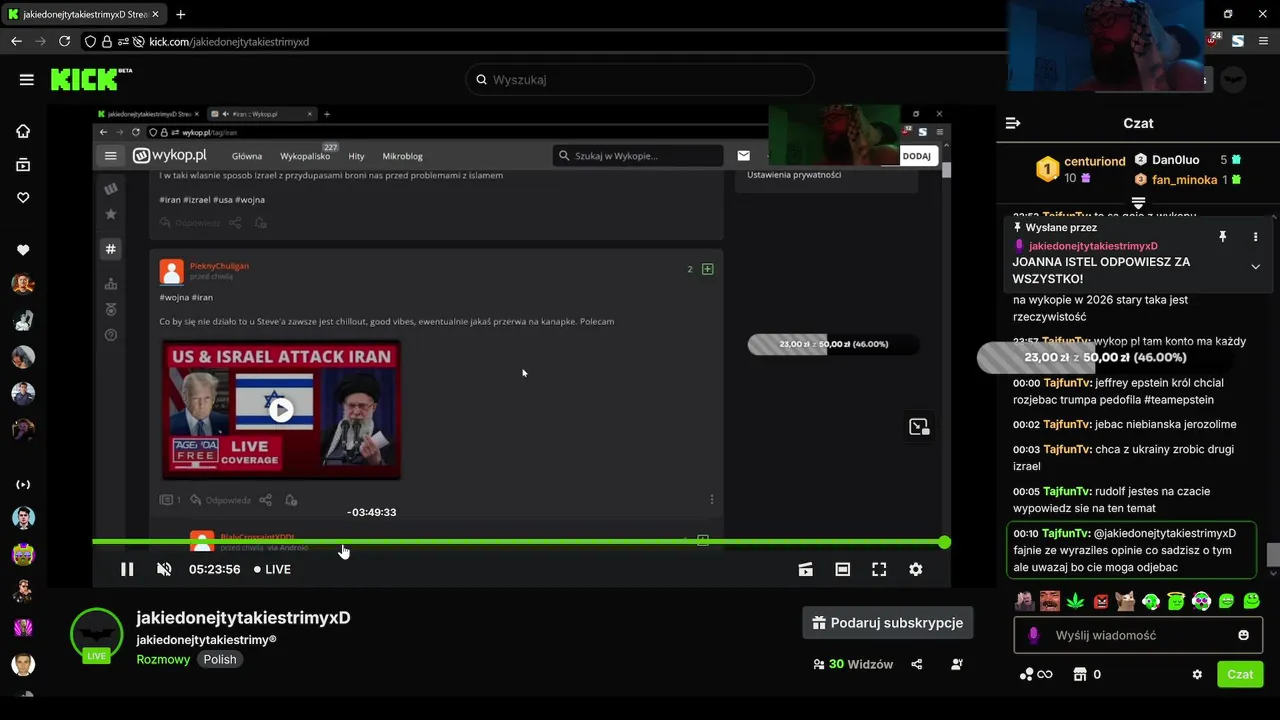Click Dan0luo in the gift leaderboard
Screen dimensions: 1280x720
tap(1175, 160)
